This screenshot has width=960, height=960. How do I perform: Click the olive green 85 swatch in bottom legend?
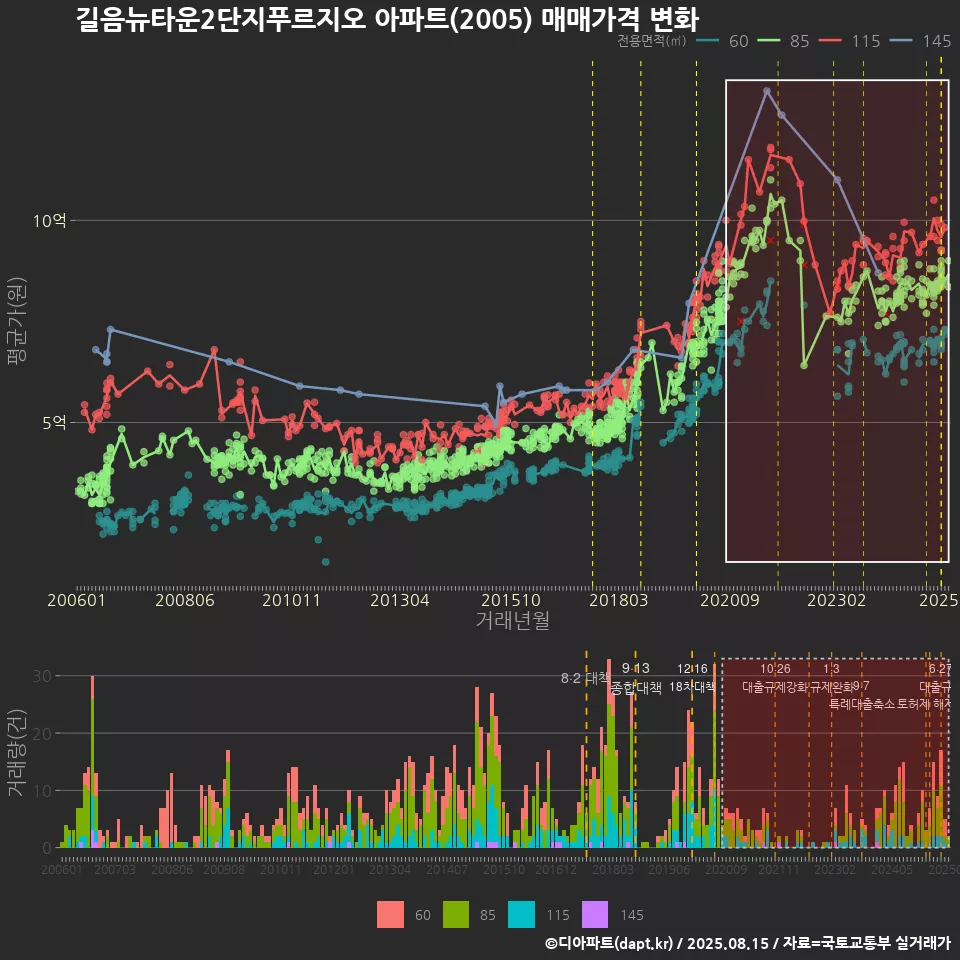click(x=456, y=915)
